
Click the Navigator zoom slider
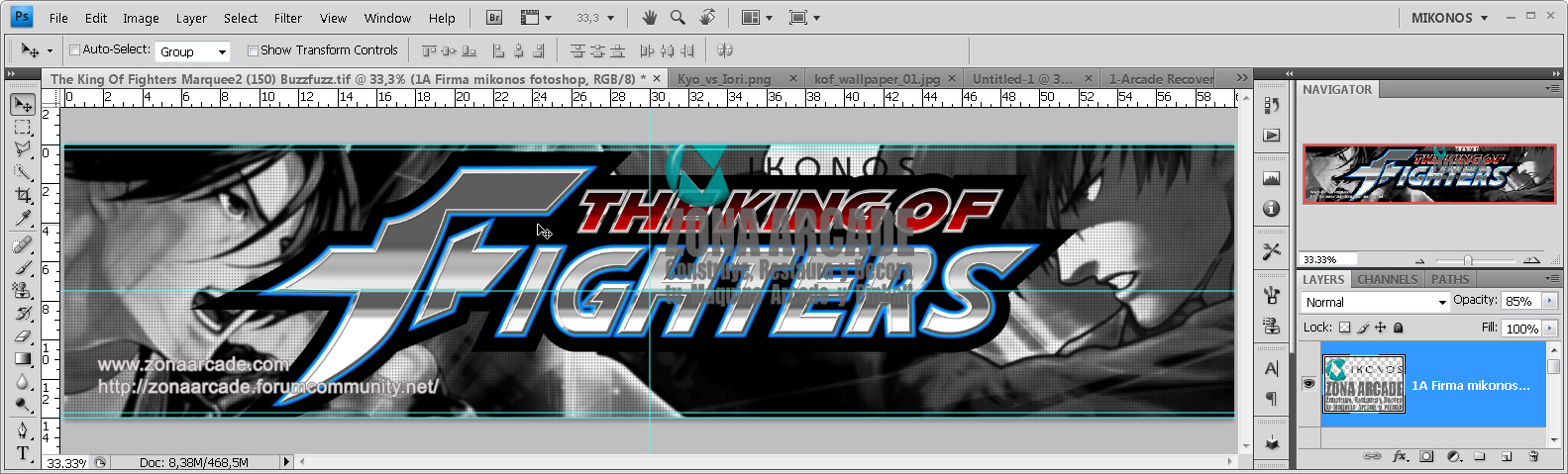(x=1468, y=260)
